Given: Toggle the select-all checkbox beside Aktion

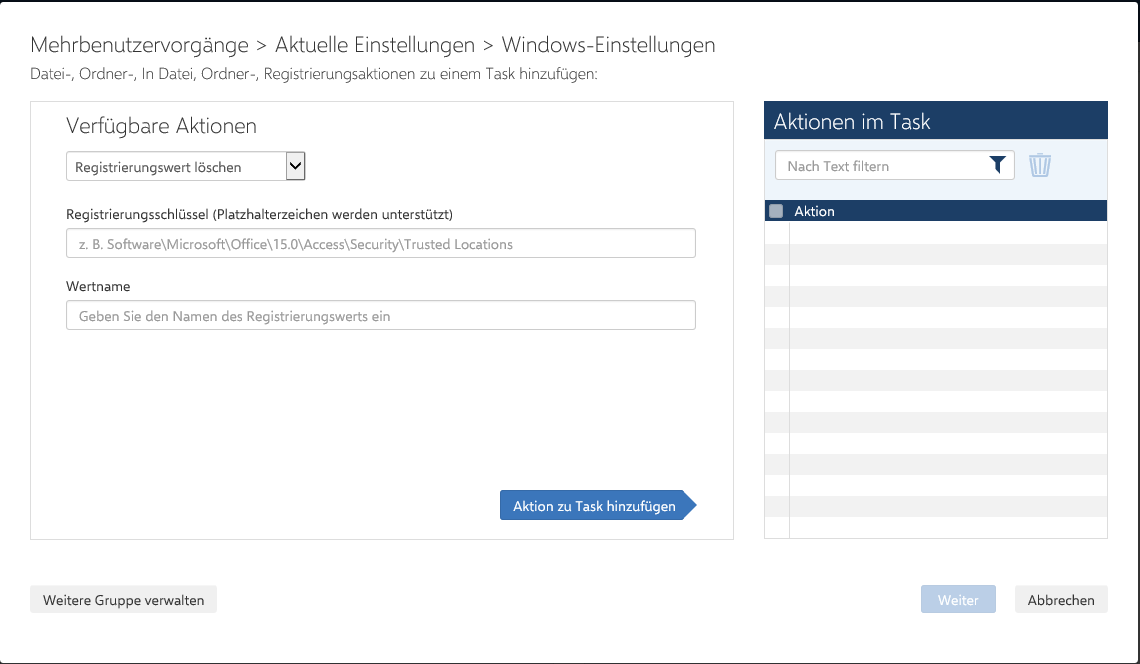Looking at the screenshot, I should coord(776,211).
